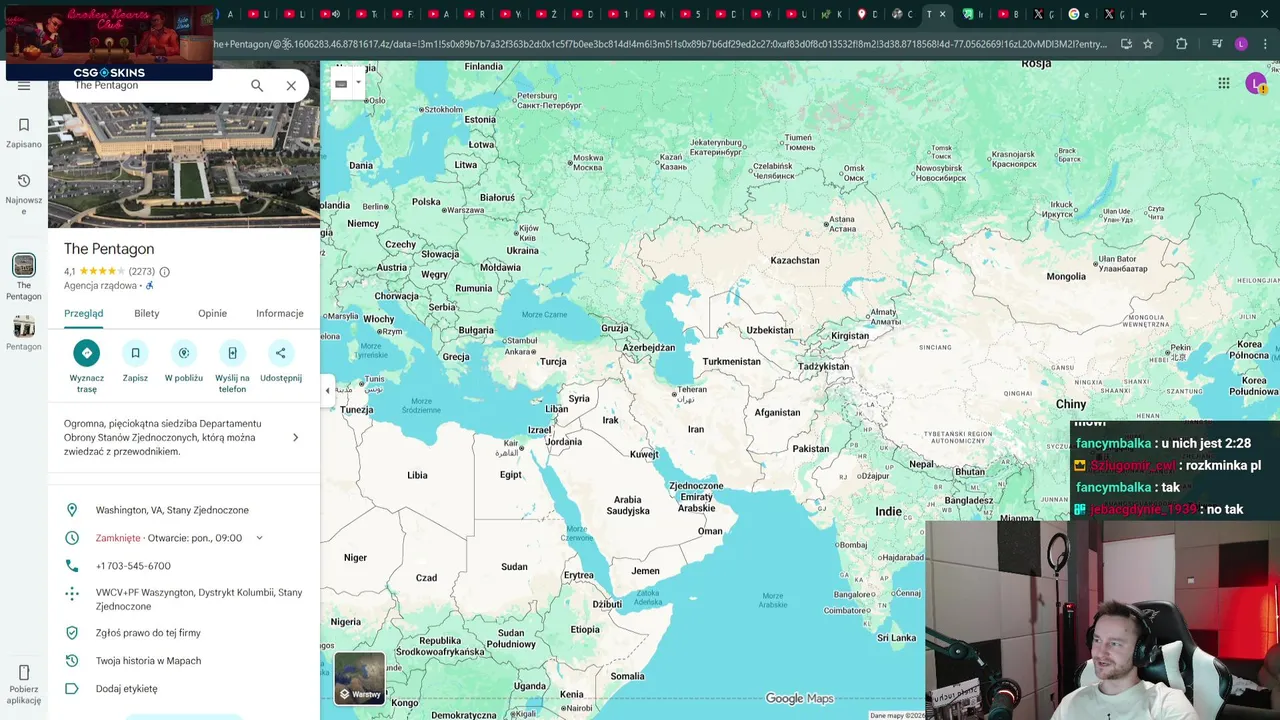
Task: Click the Iran label on the map
Action: click(x=696, y=429)
